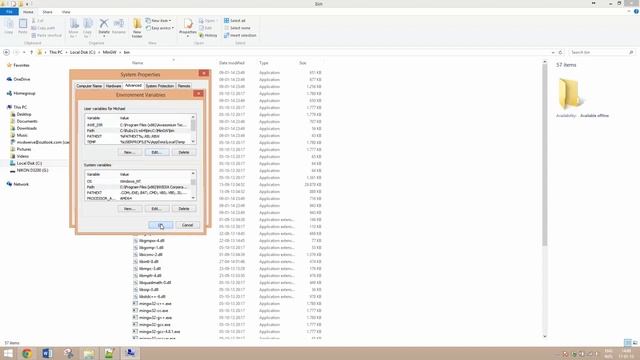Open the New item dropdown
Viewport: 640px width, 360px height.
[x=158, y=20]
